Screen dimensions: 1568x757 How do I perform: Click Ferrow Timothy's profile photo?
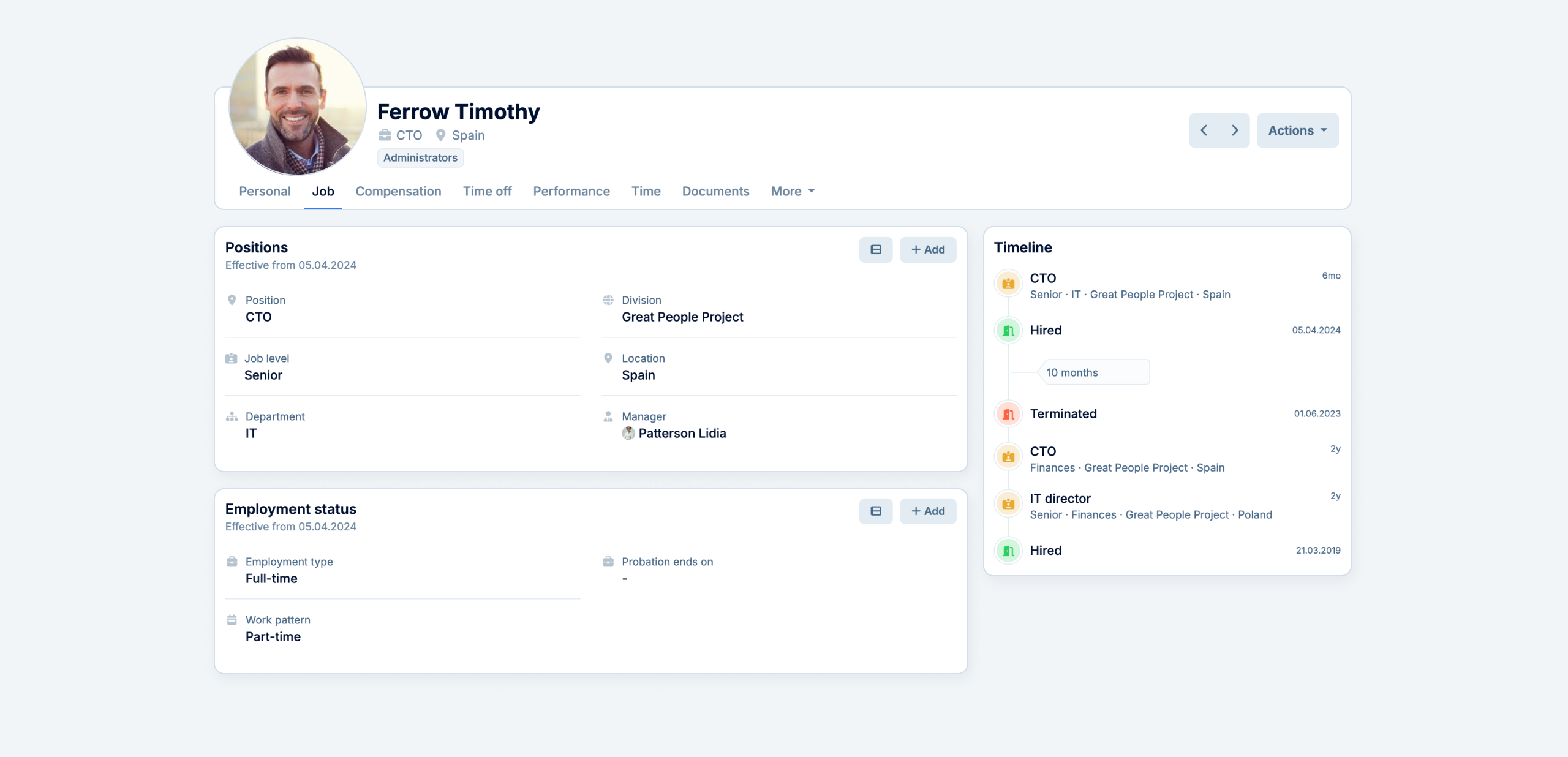[x=298, y=107]
